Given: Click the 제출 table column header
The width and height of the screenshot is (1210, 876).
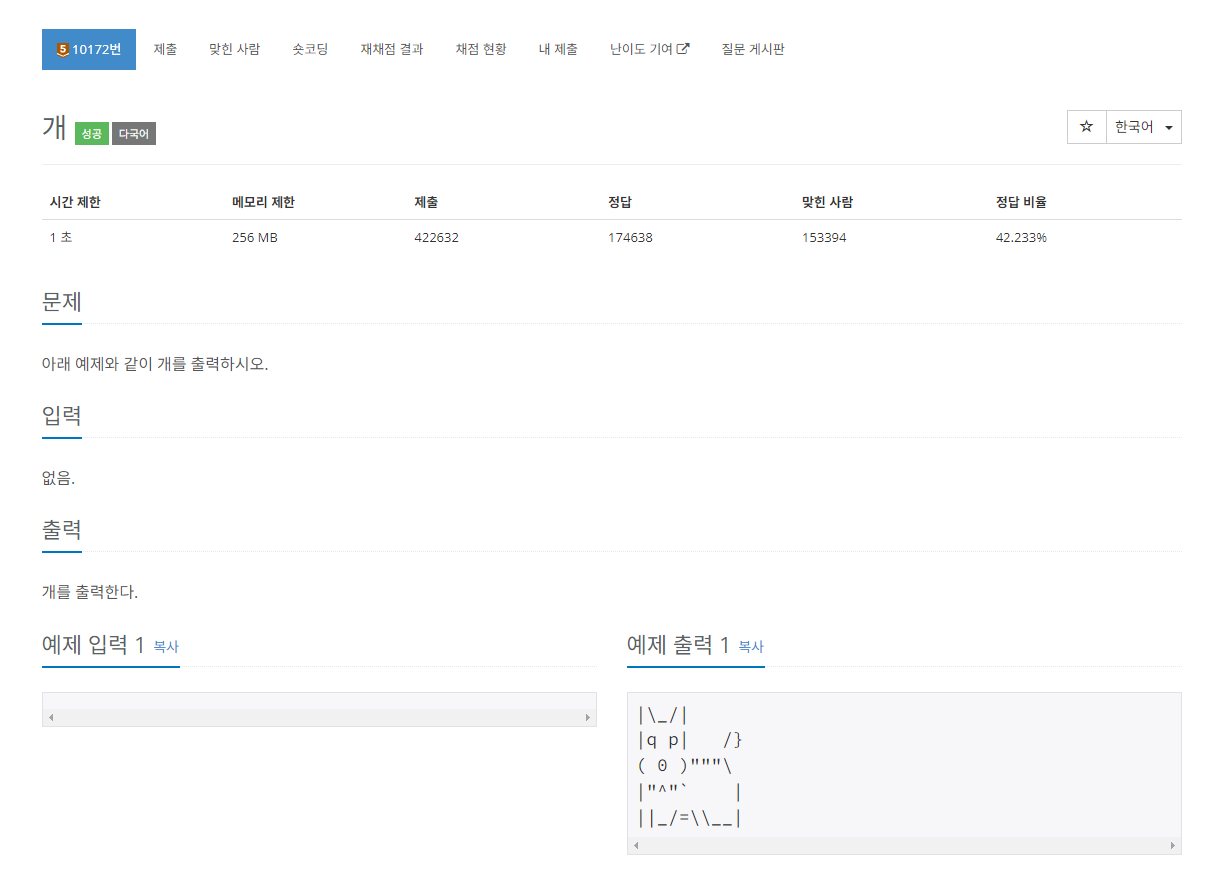Looking at the screenshot, I should click(426, 202).
